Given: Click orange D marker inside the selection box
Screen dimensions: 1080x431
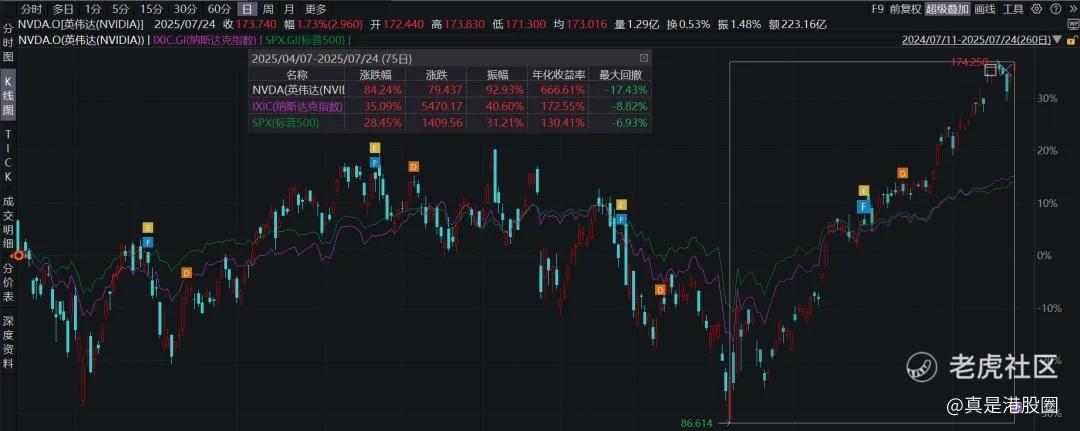Looking at the screenshot, I should tap(902, 173).
